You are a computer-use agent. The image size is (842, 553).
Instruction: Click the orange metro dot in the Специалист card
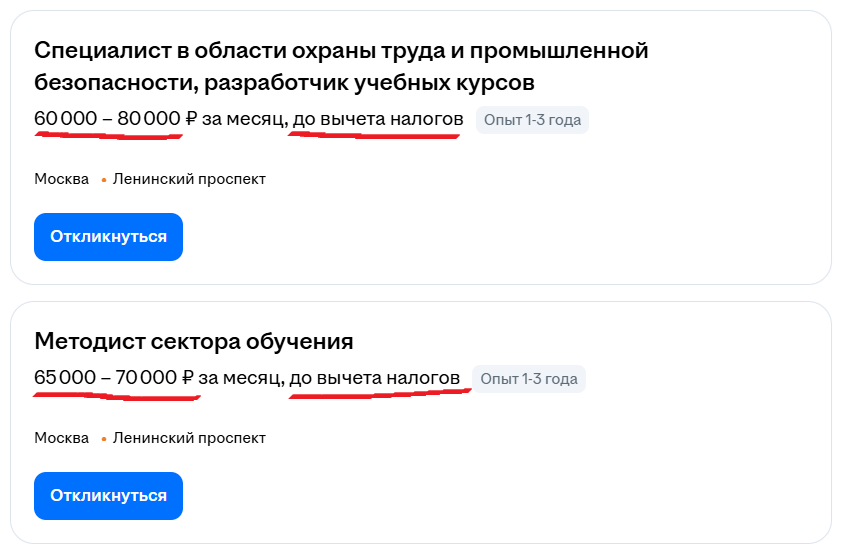click(x=103, y=180)
